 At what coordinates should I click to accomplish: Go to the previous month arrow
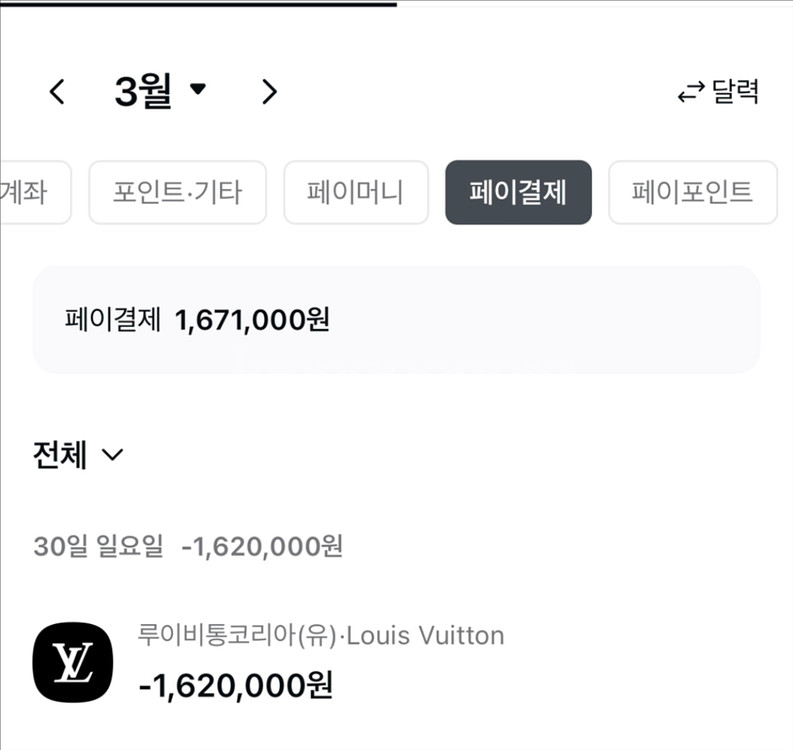point(57,92)
